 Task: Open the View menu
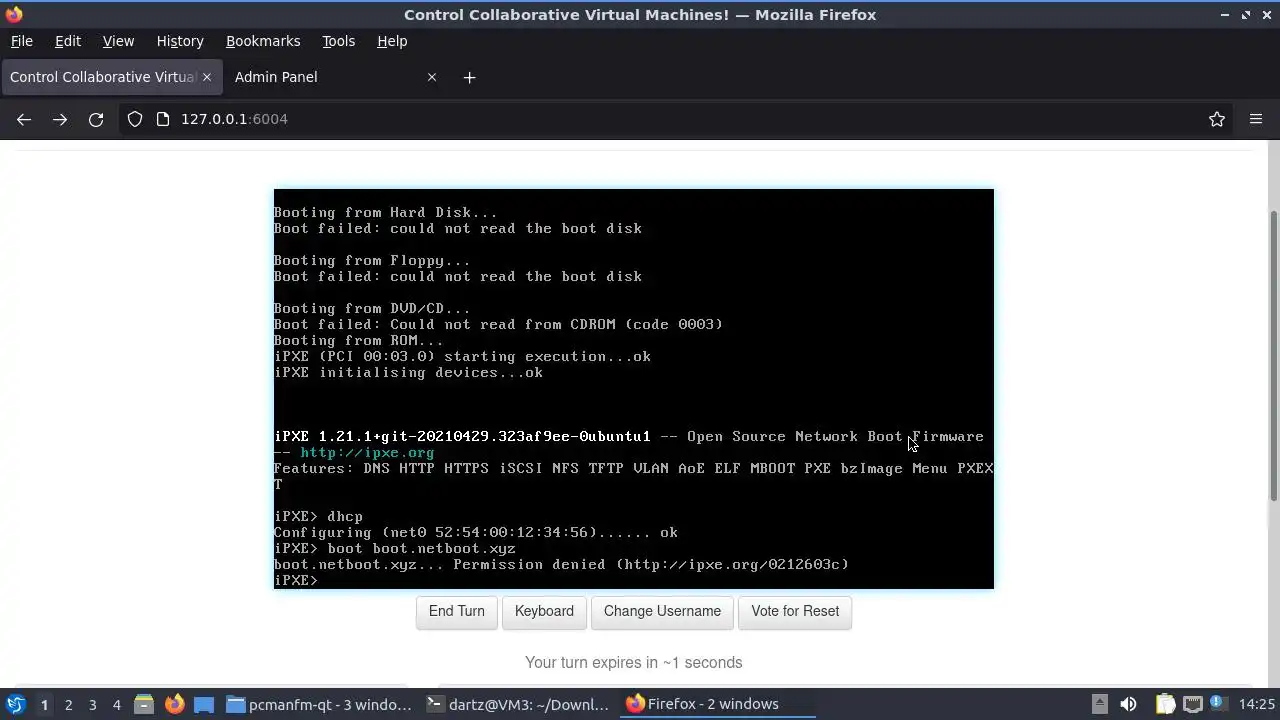coord(118,41)
